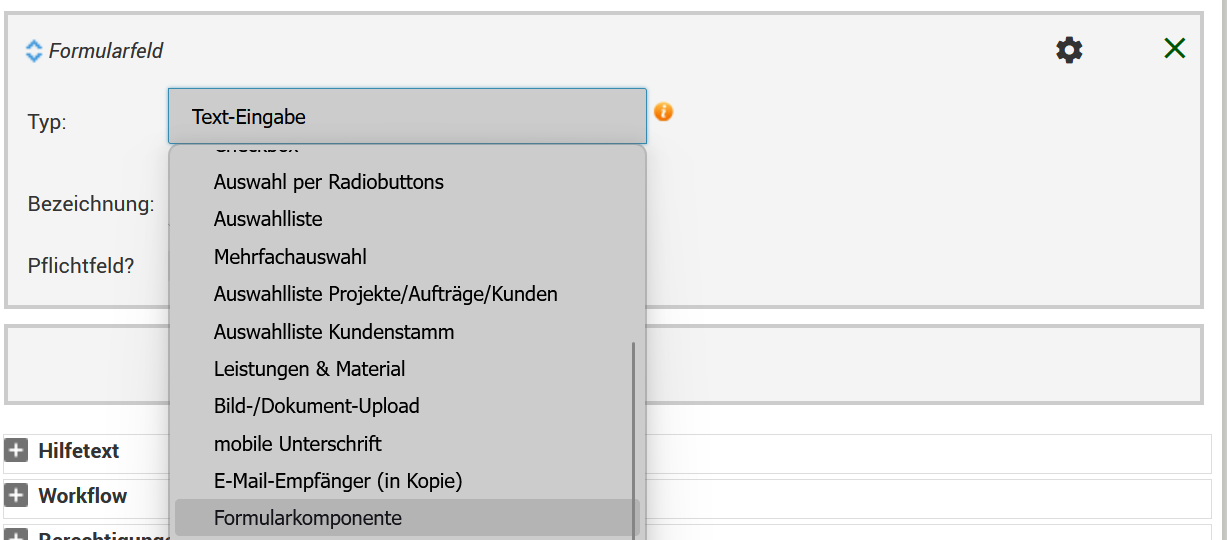The width and height of the screenshot is (1227, 540).
Task: Select 'mobile Unterschrift' field type
Action: [297, 443]
